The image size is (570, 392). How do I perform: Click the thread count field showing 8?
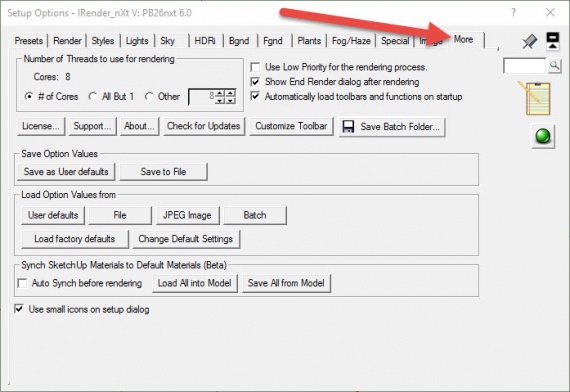(x=202, y=97)
